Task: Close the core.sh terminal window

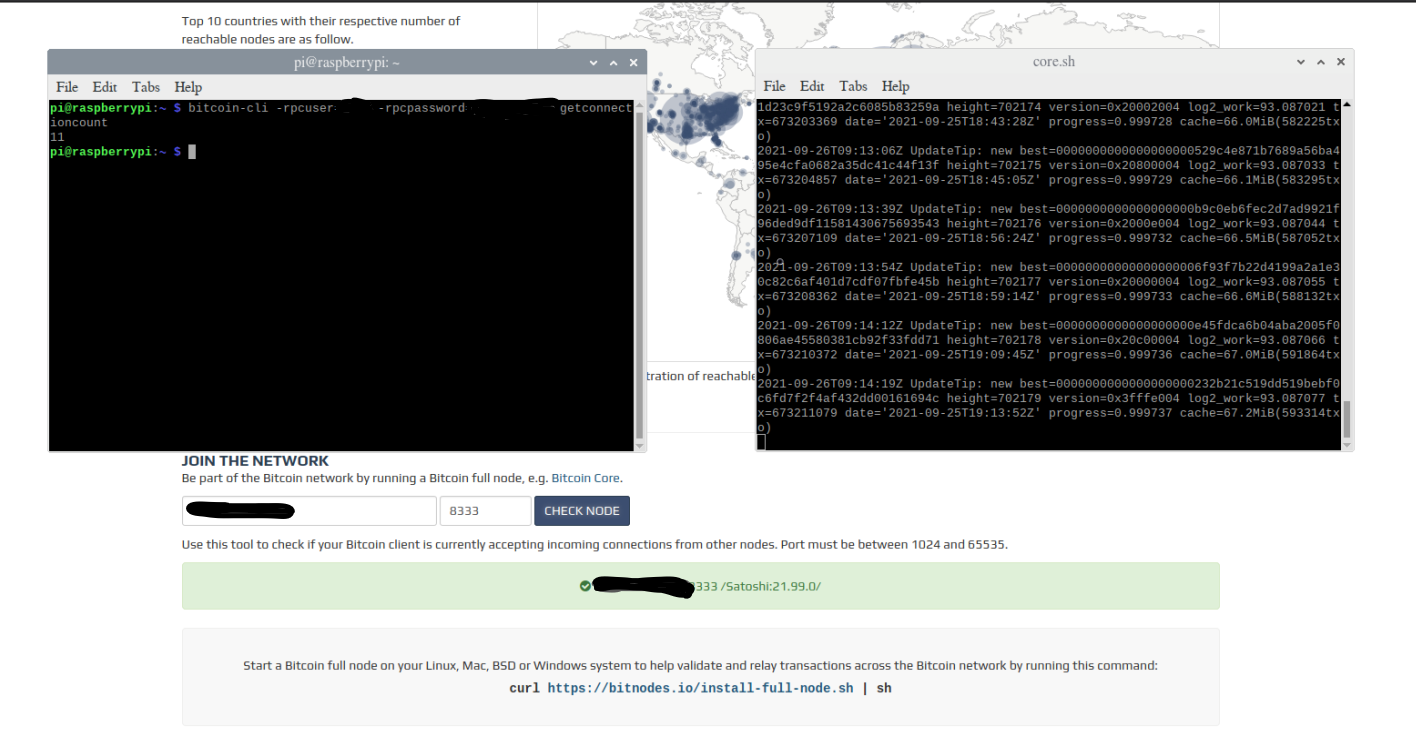Action: point(1340,62)
